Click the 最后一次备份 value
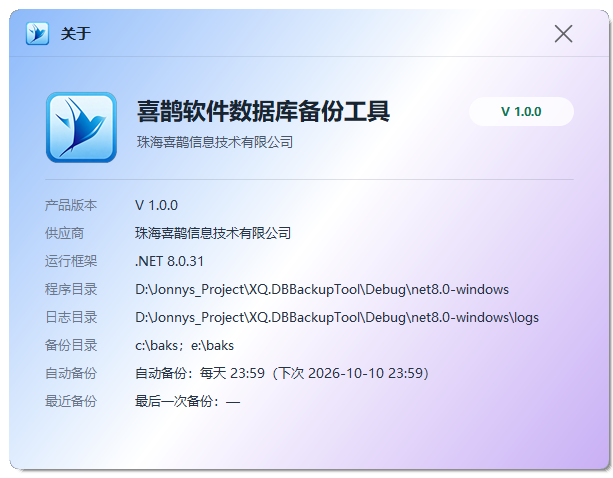The height and width of the screenshot is (478, 613). point(187,401)
